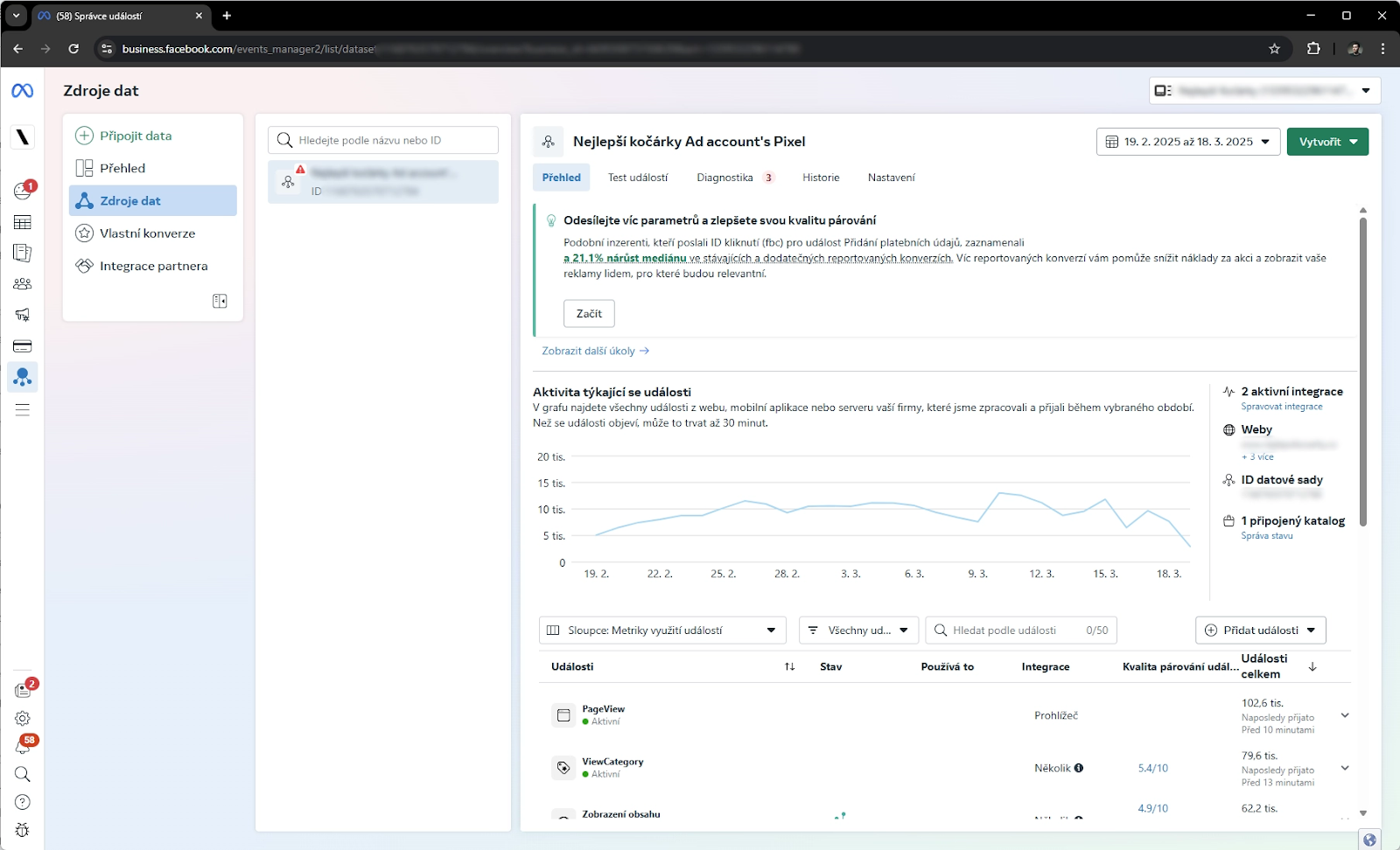Click the globe icon below the scrollbar
1400x850 pixels.
point(1370,840)
